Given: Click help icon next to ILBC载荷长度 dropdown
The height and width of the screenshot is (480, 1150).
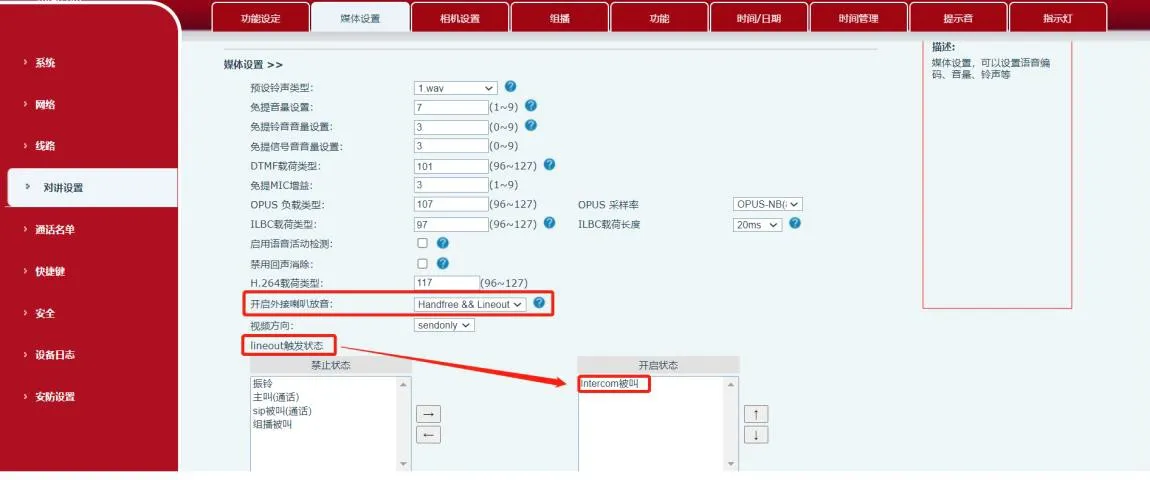Looking at the screenshot, I should 795,224.
